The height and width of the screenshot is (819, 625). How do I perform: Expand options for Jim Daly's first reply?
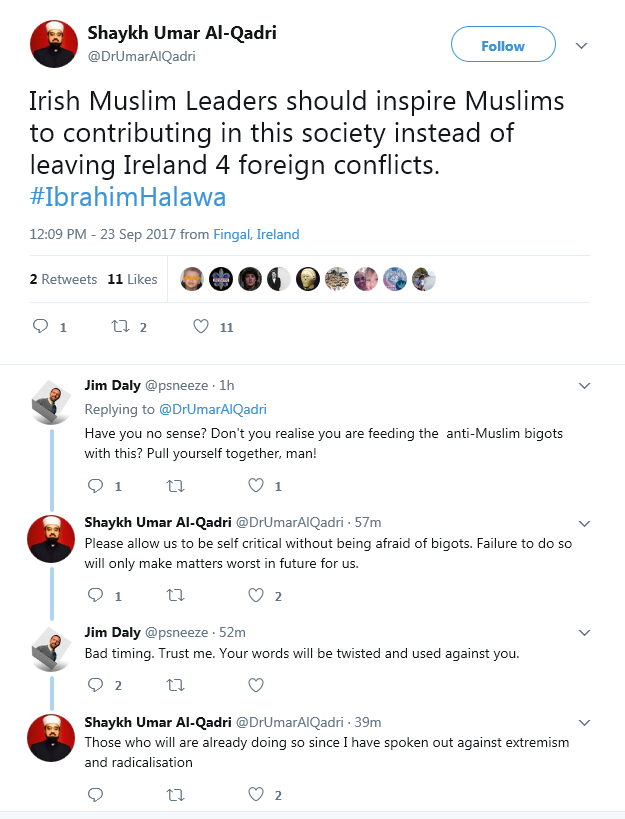(x=585, y=385)
